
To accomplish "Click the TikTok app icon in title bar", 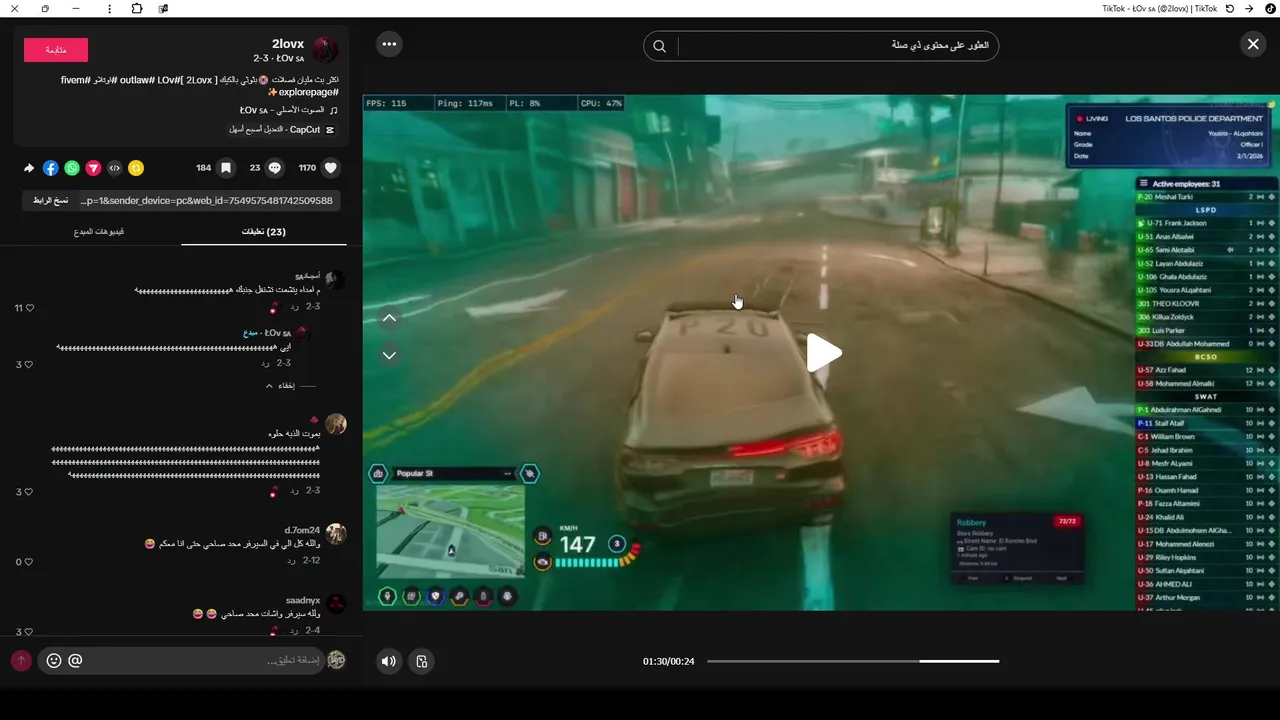I will (x=1270, y=8).
